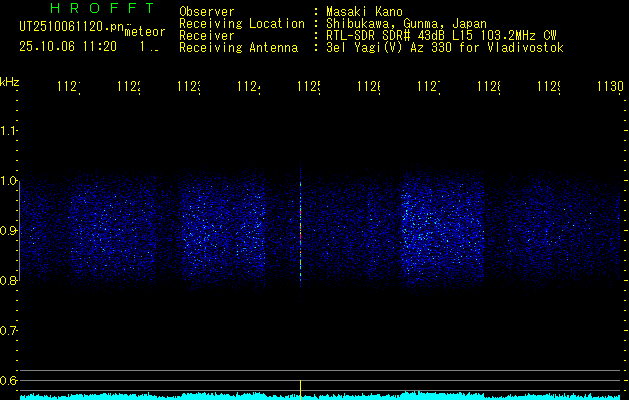Click the 0.6 frequency axis label
Screen dimensions: 629x400
[x=8, y=380]
